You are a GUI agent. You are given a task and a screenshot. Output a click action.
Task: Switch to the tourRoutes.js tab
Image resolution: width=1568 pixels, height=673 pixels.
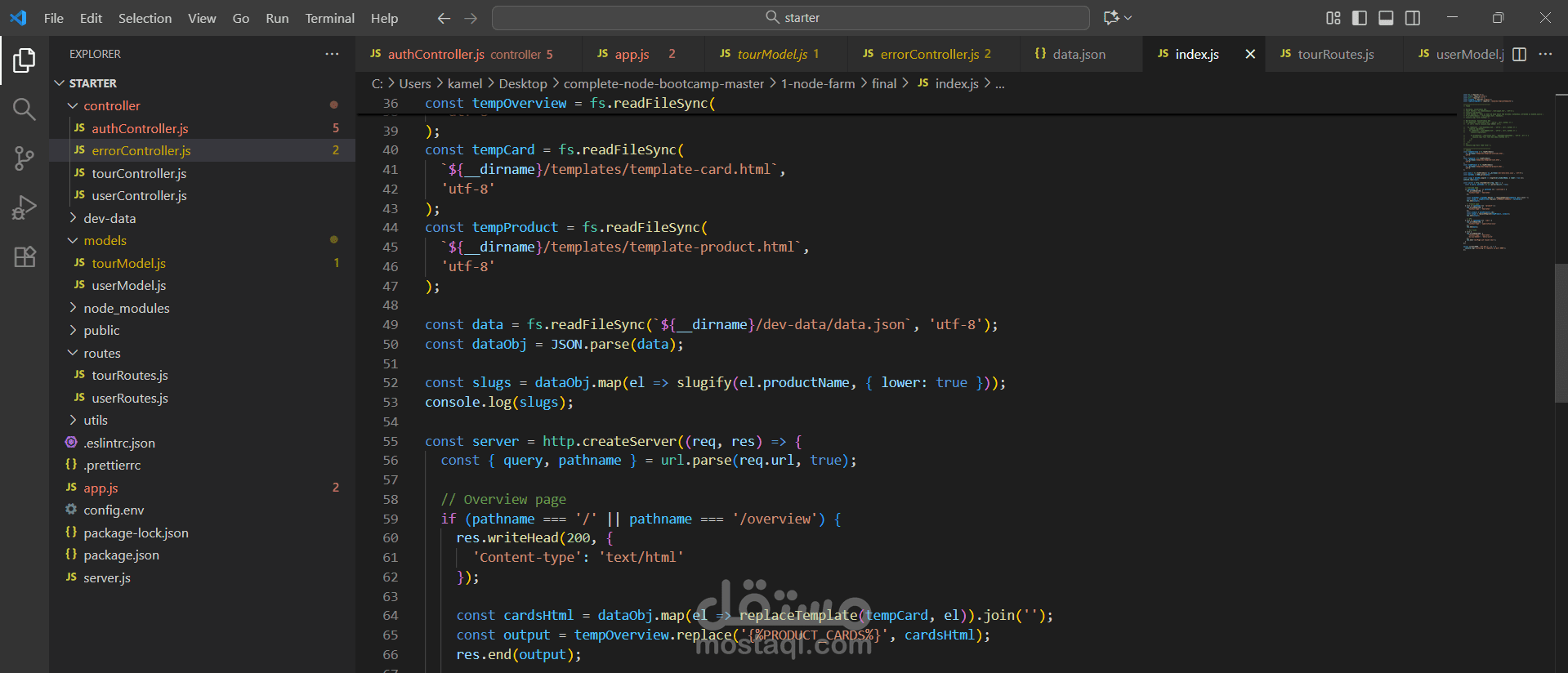pos(1334,54)
